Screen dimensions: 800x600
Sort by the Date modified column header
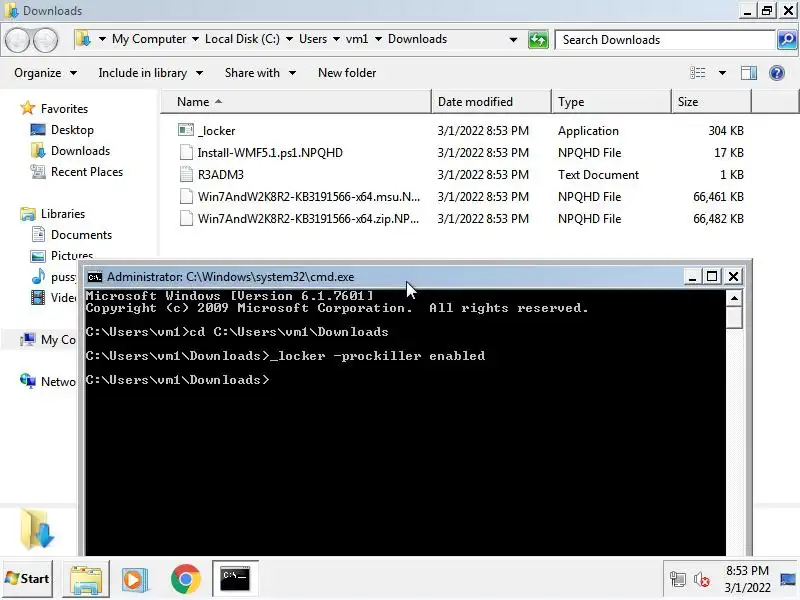point(491,102)
